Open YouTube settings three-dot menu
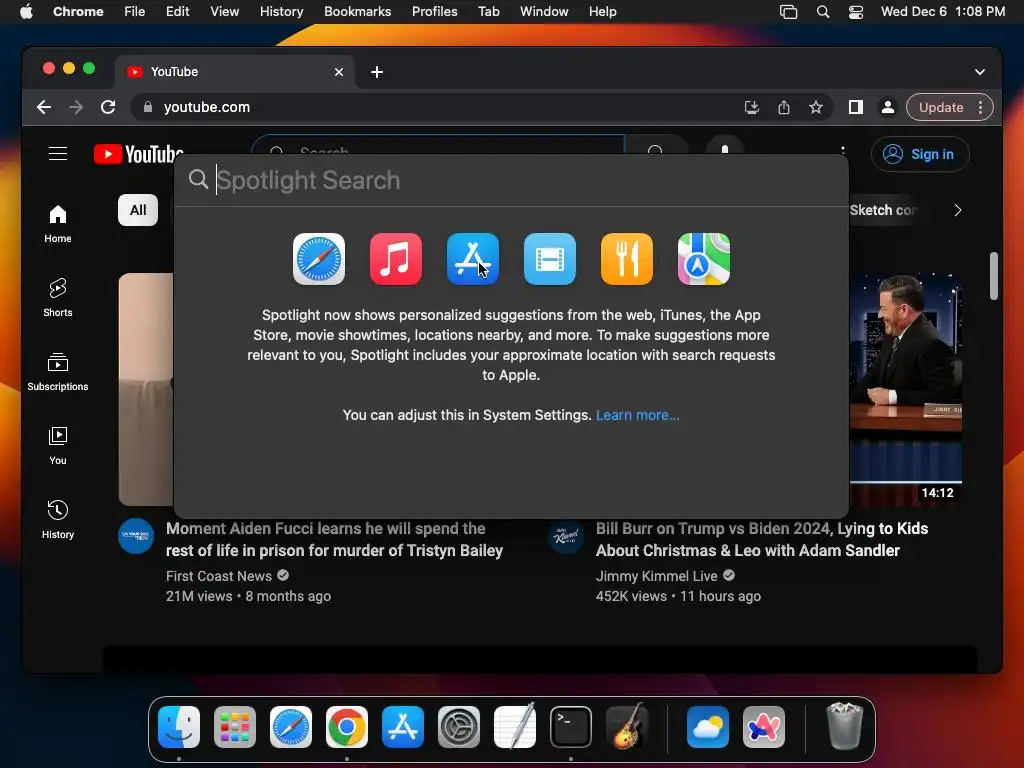 click(843, 151)
